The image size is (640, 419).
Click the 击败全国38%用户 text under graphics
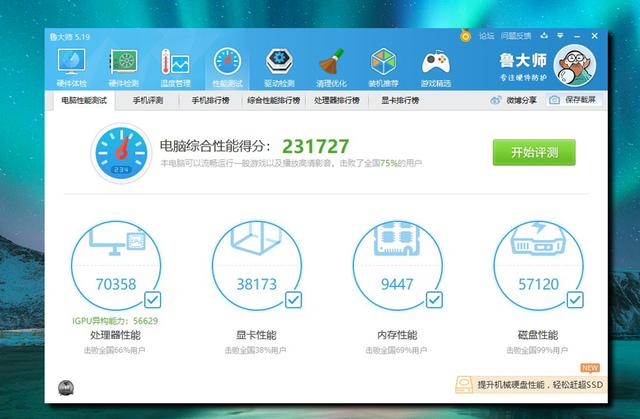(x=256, y=350)
